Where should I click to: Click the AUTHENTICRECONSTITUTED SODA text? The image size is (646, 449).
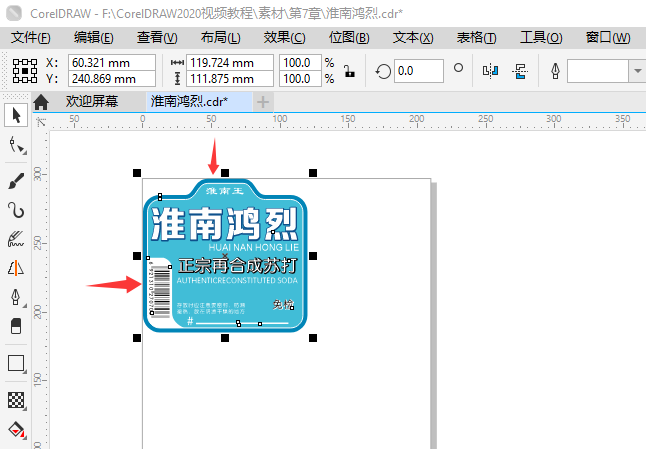(237, 281)
